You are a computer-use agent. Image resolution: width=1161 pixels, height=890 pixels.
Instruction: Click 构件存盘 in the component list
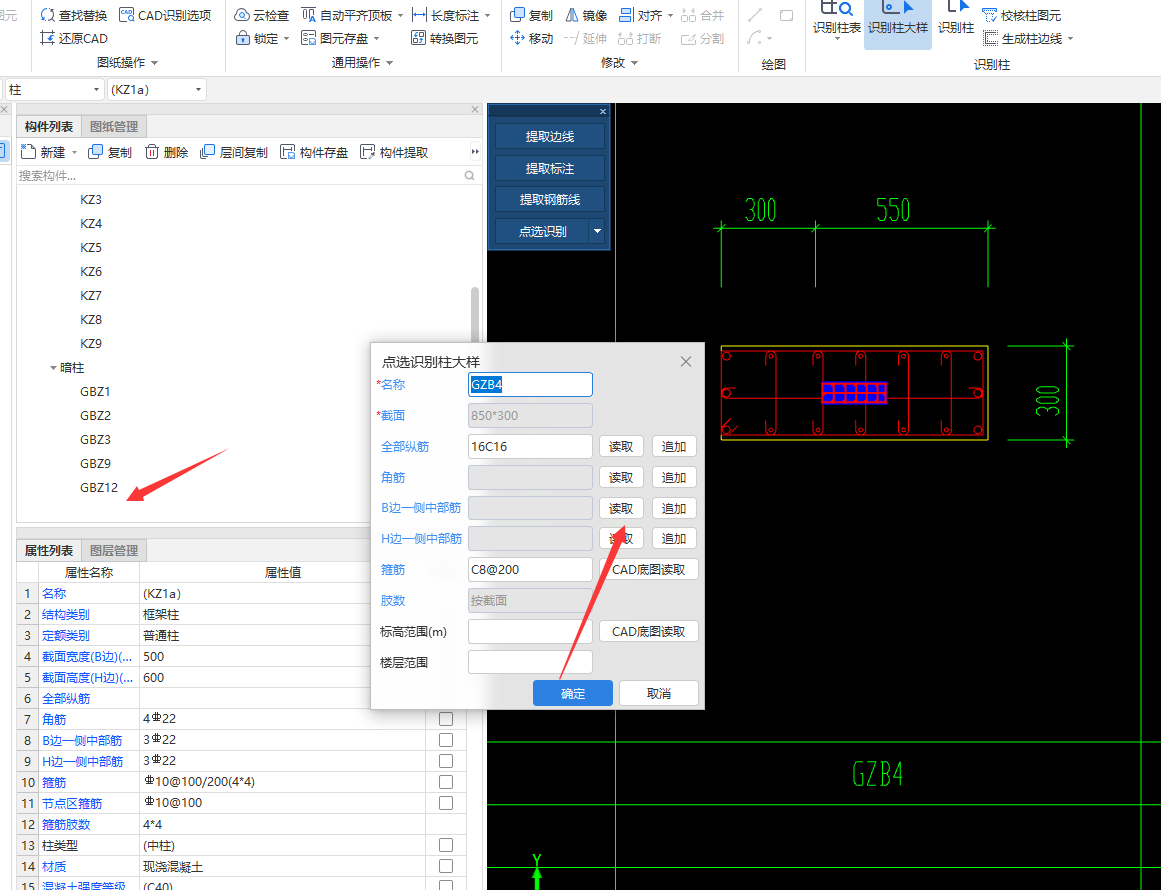[314, 152]
